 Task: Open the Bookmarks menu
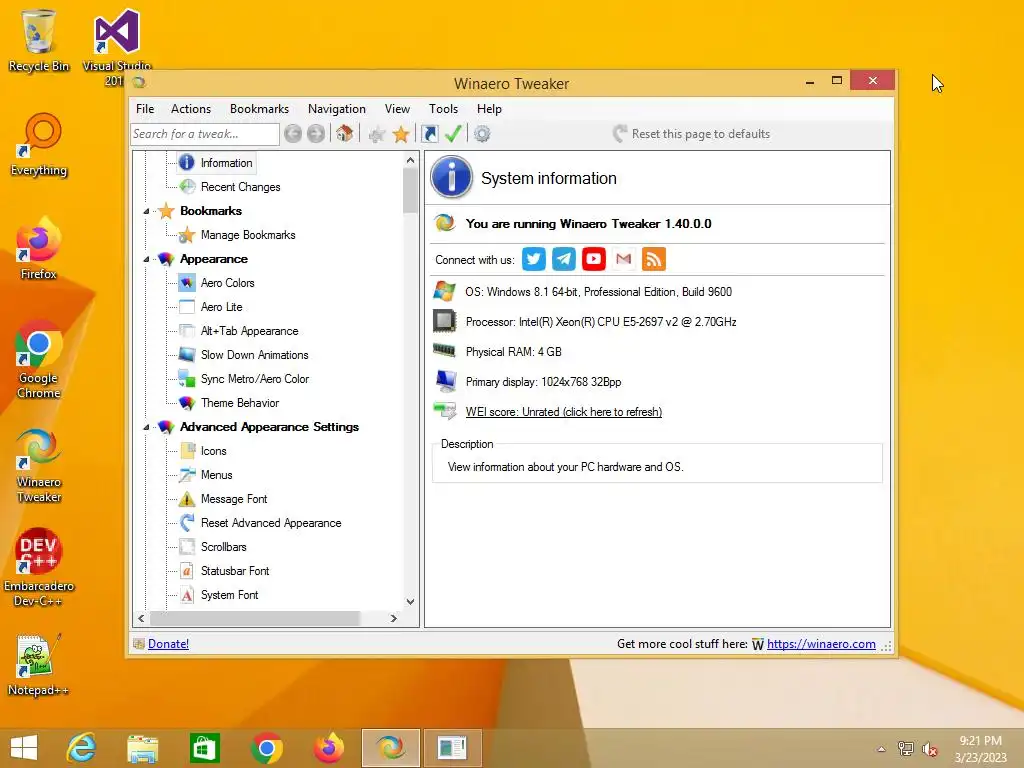(259, 109)
